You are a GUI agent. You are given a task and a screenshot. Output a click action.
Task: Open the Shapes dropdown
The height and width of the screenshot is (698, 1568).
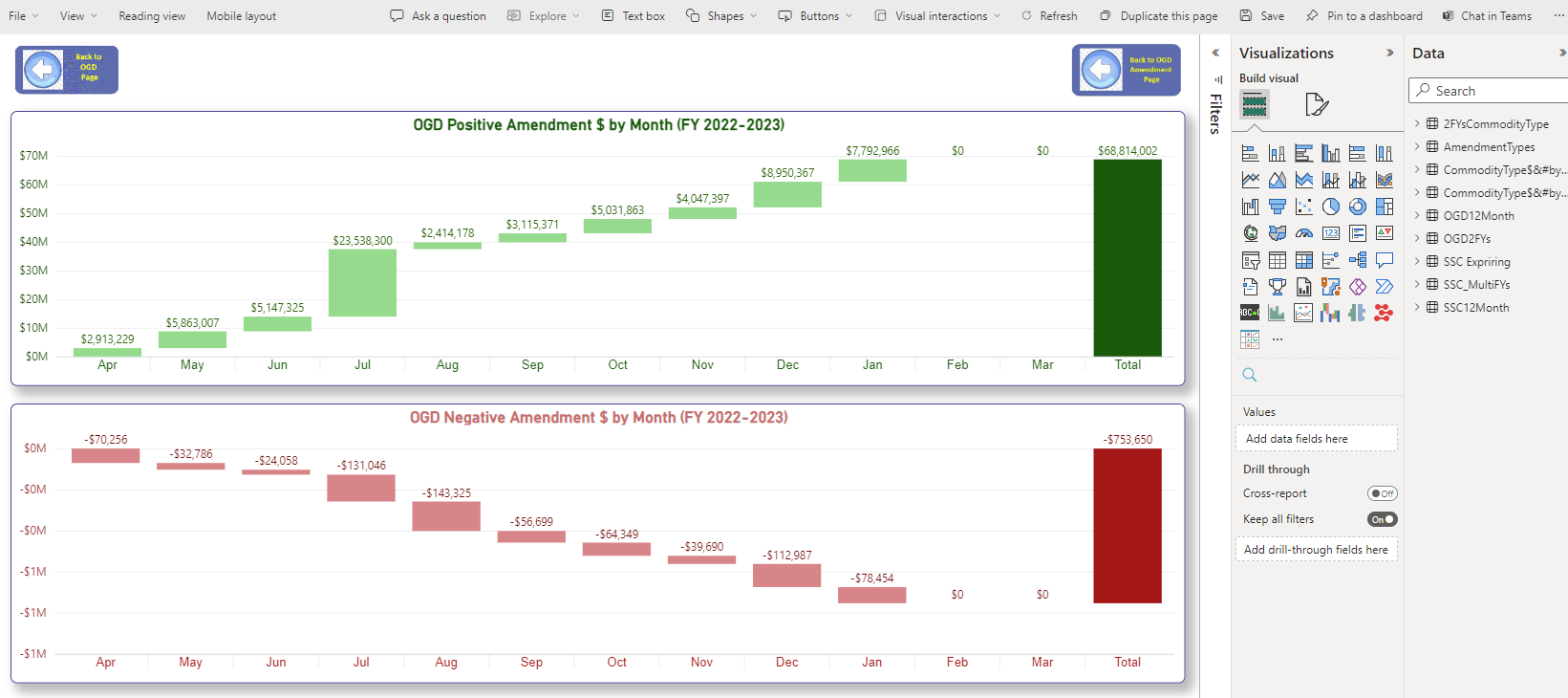click(x=721, y=15)
